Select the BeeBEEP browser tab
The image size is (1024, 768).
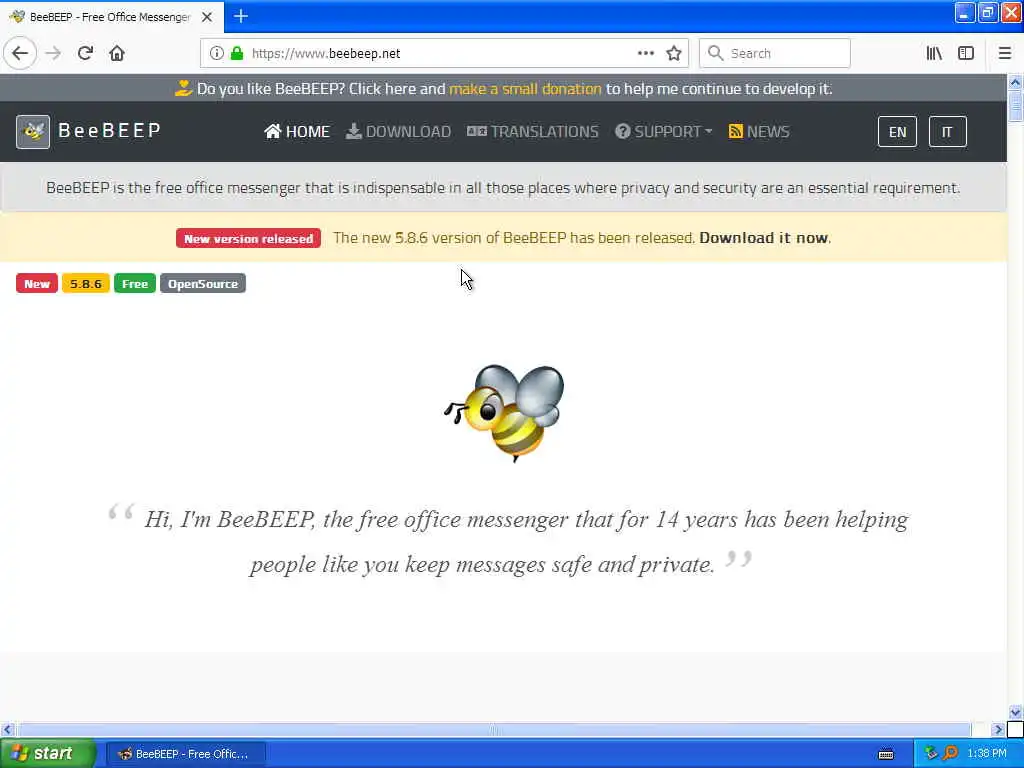point(111,17)
